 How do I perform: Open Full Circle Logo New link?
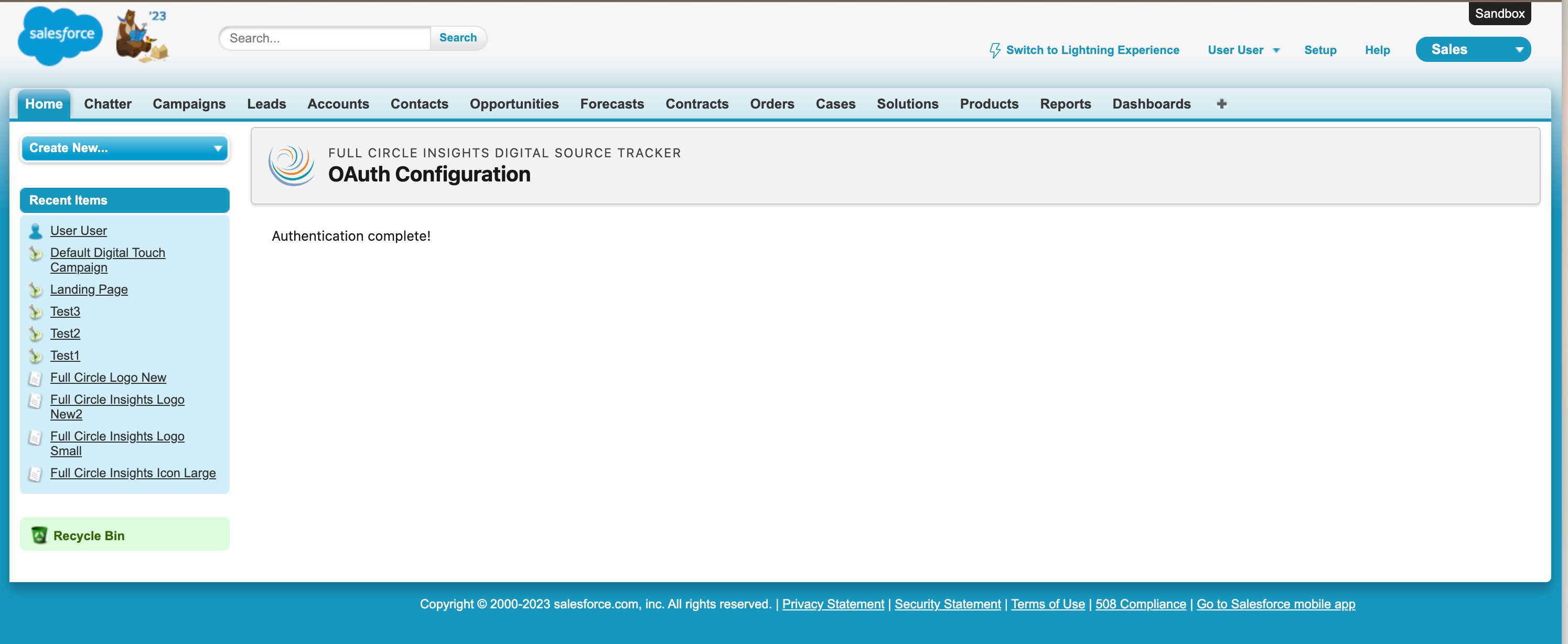pos(109,378)
